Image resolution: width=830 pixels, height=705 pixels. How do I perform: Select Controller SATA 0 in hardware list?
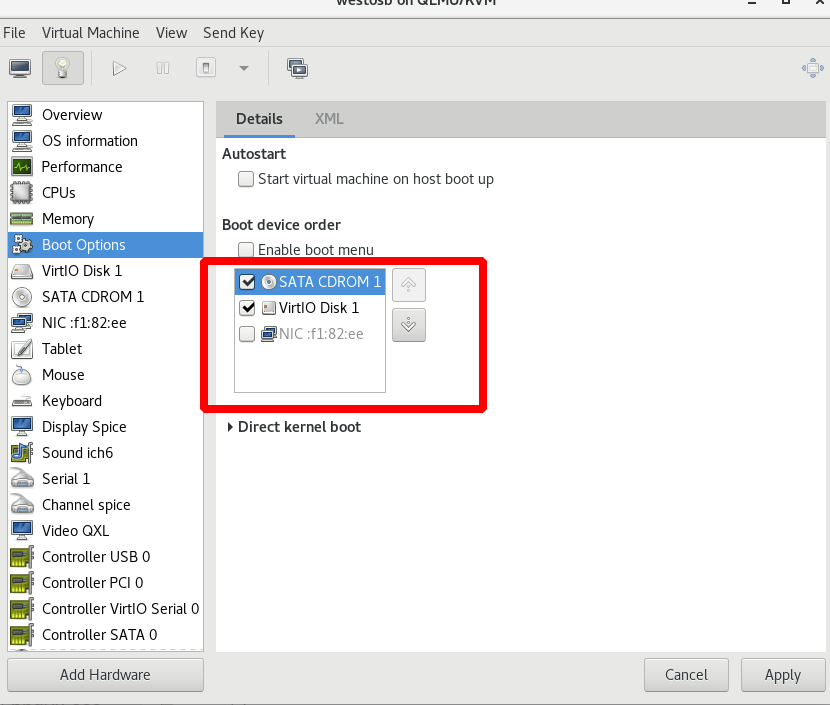tap(106, 635)
